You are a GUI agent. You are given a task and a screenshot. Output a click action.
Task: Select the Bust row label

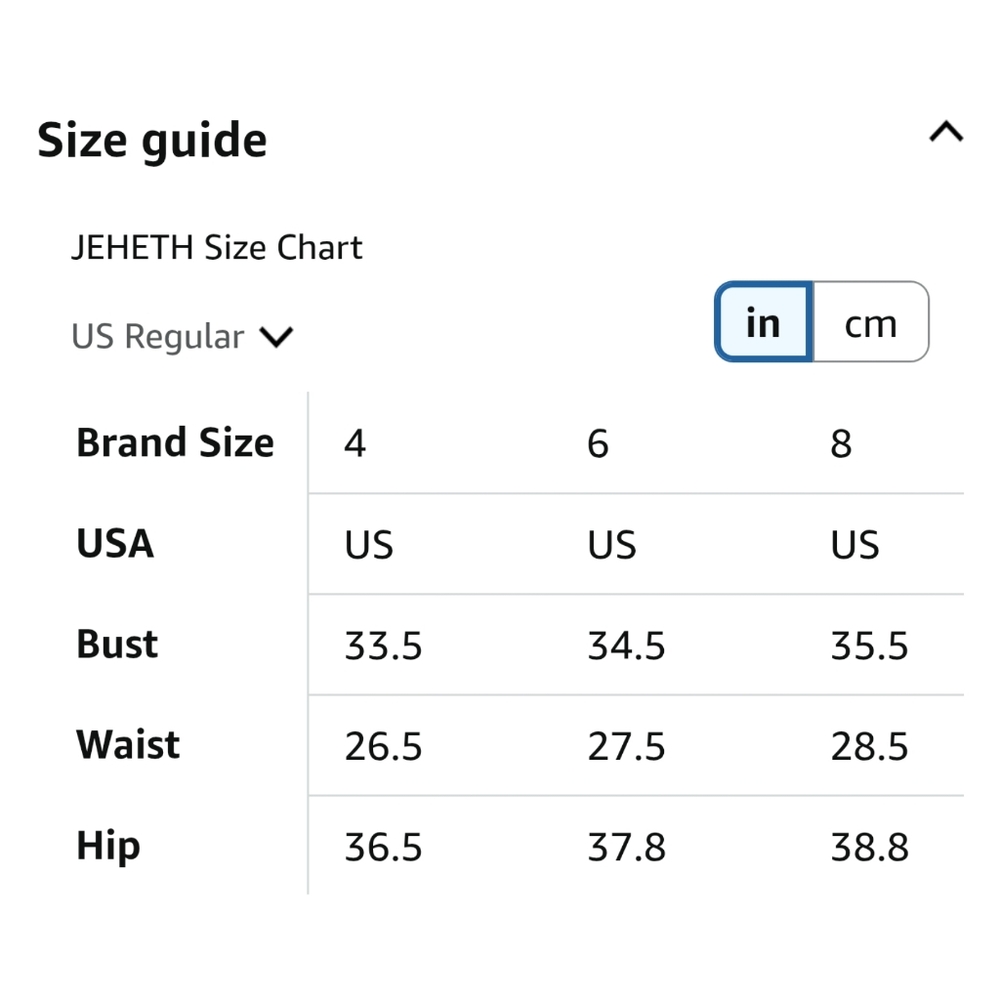117,644
